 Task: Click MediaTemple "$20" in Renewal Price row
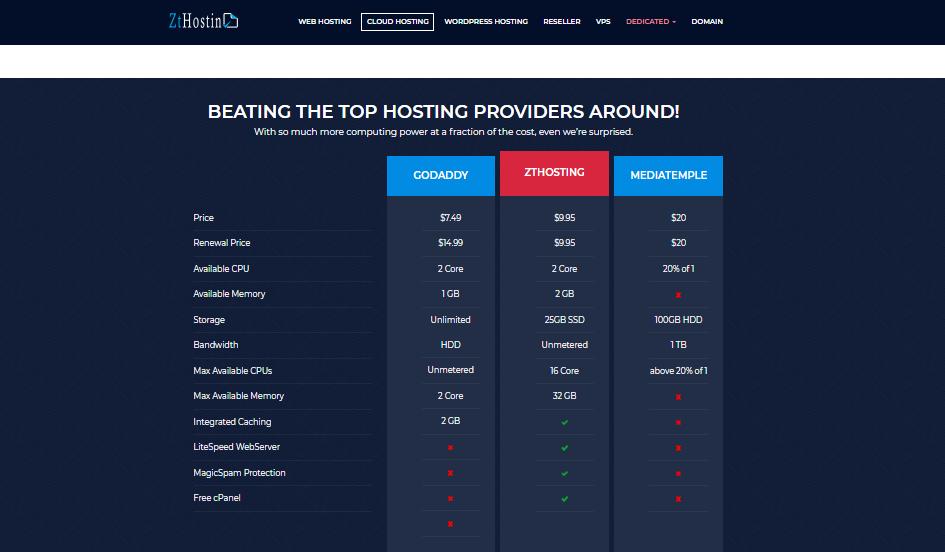coord(679,243)
